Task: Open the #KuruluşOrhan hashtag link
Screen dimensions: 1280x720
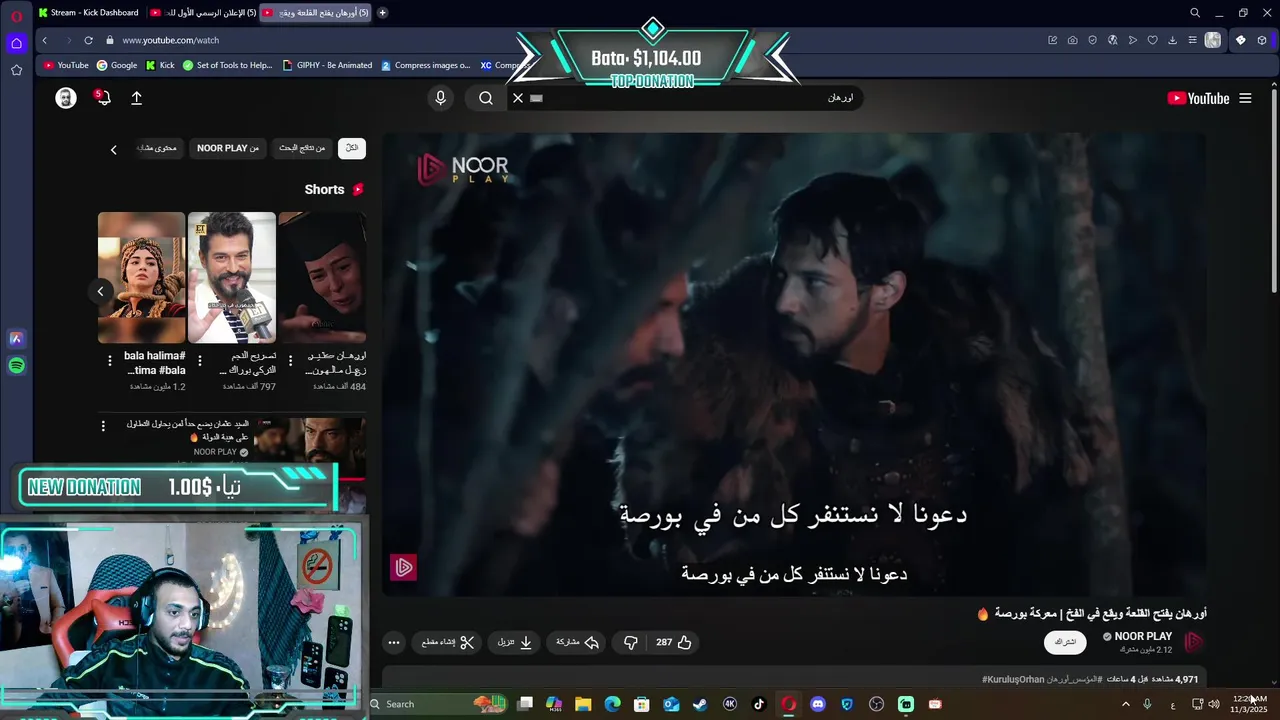Action: tap(1013, 679)
